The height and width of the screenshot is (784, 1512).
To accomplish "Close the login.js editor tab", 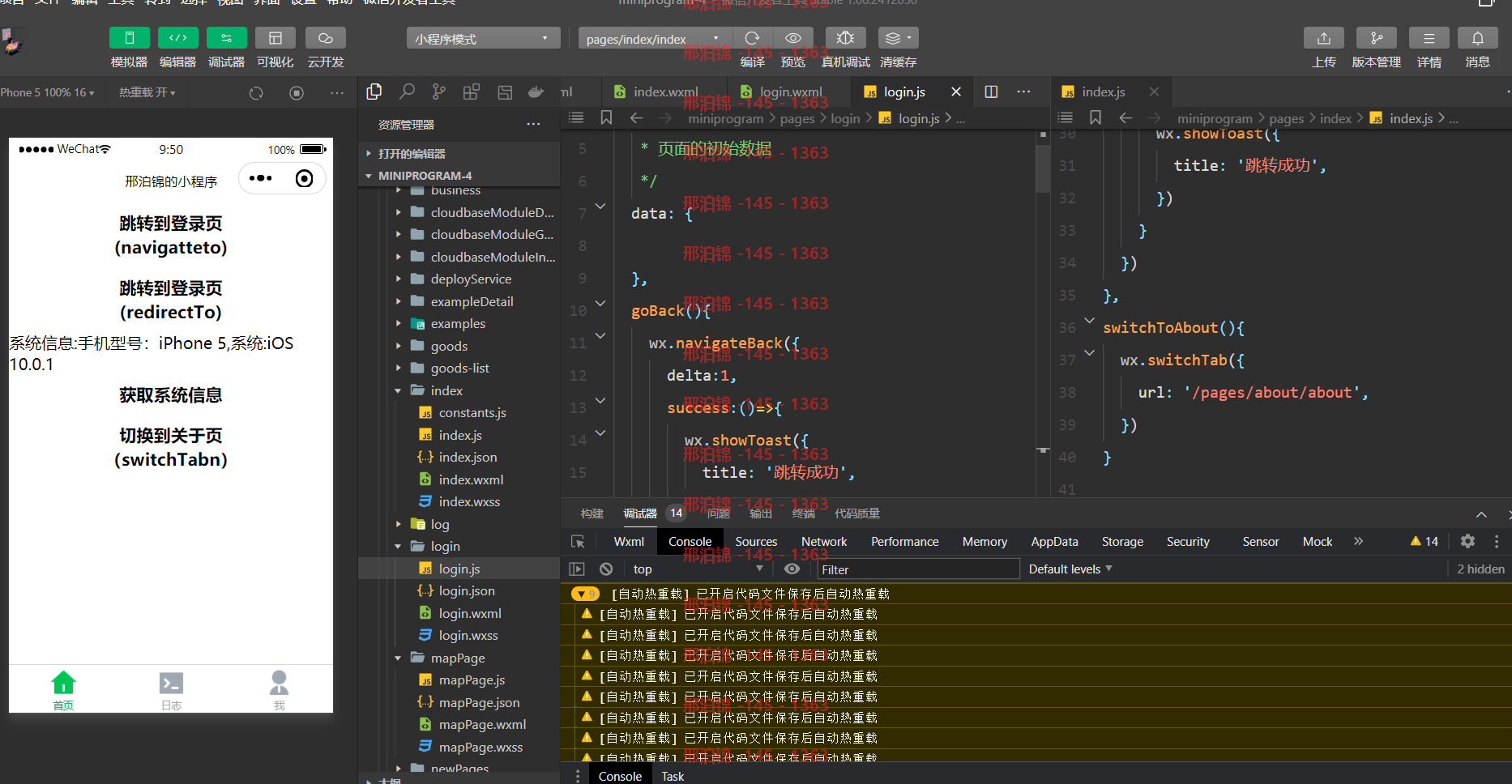I will pos(956,92).
